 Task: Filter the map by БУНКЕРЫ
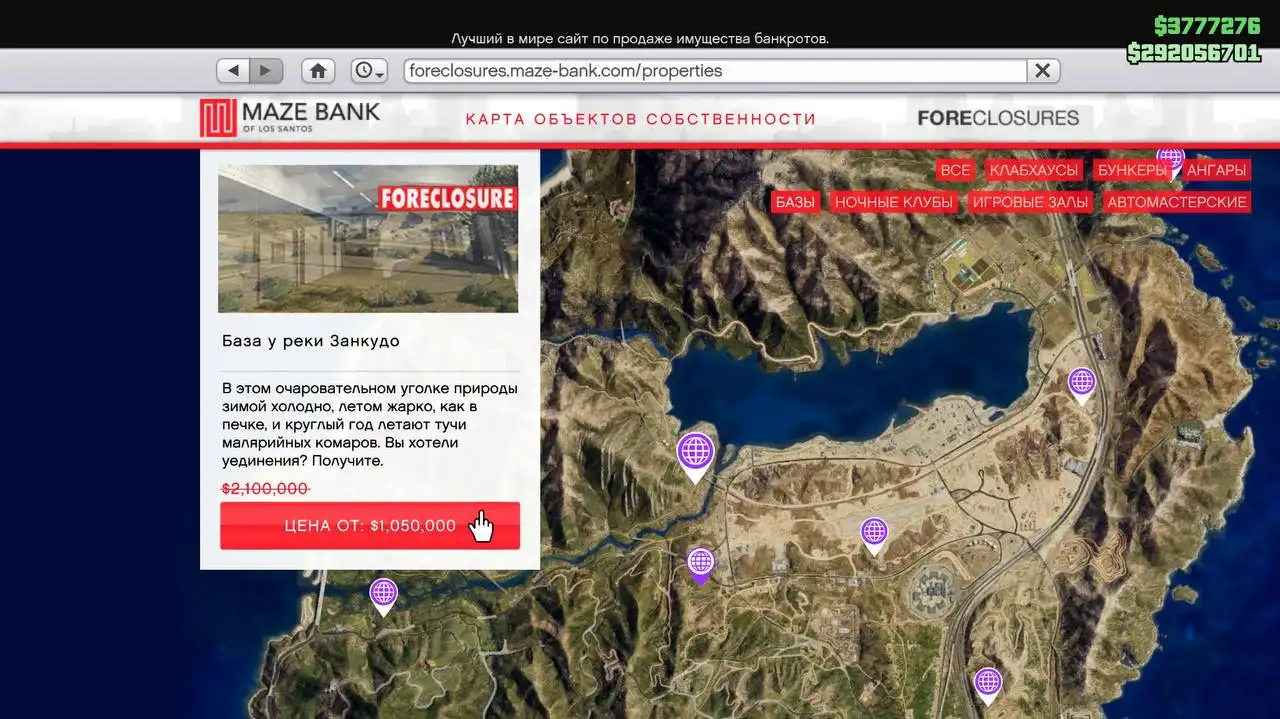tap(1132, 170)
